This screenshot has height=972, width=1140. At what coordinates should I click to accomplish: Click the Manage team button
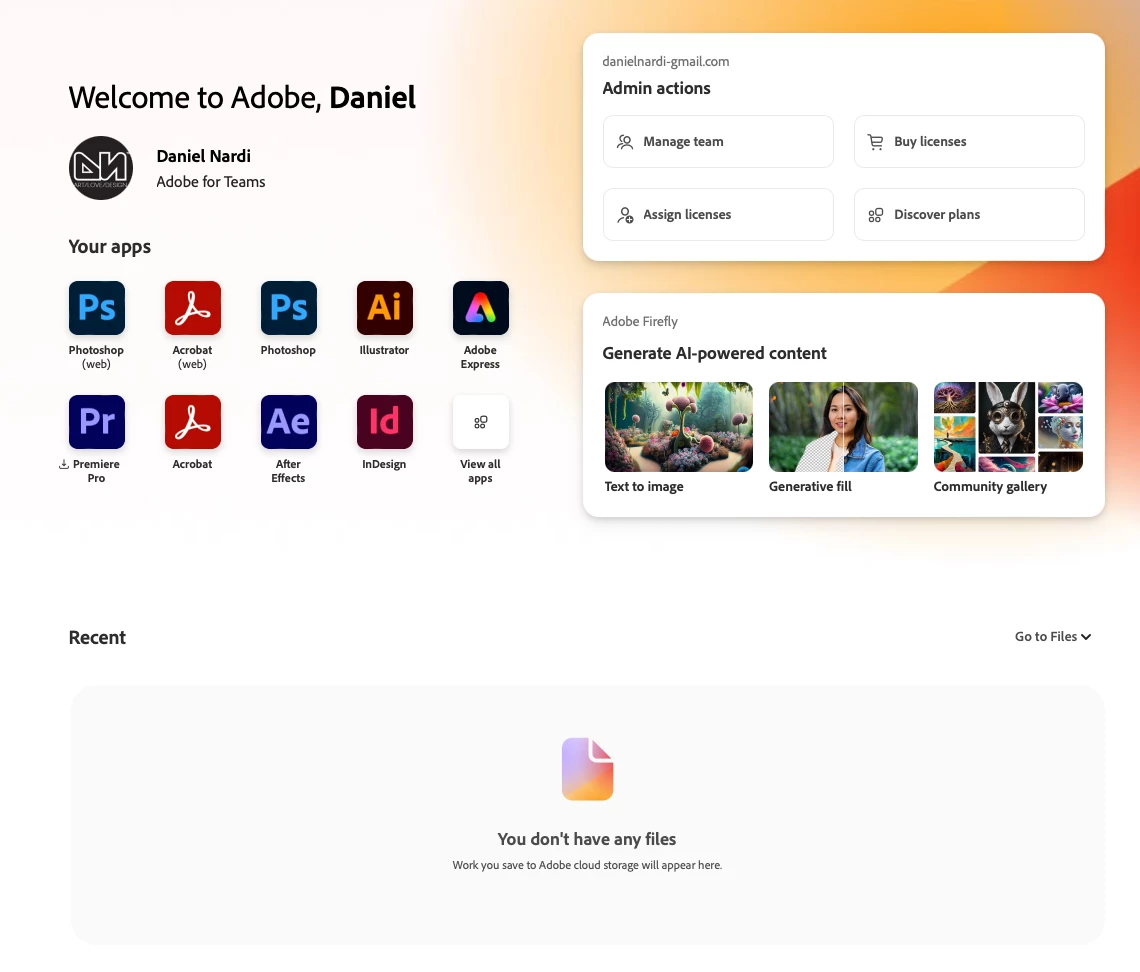click(718, 142)
